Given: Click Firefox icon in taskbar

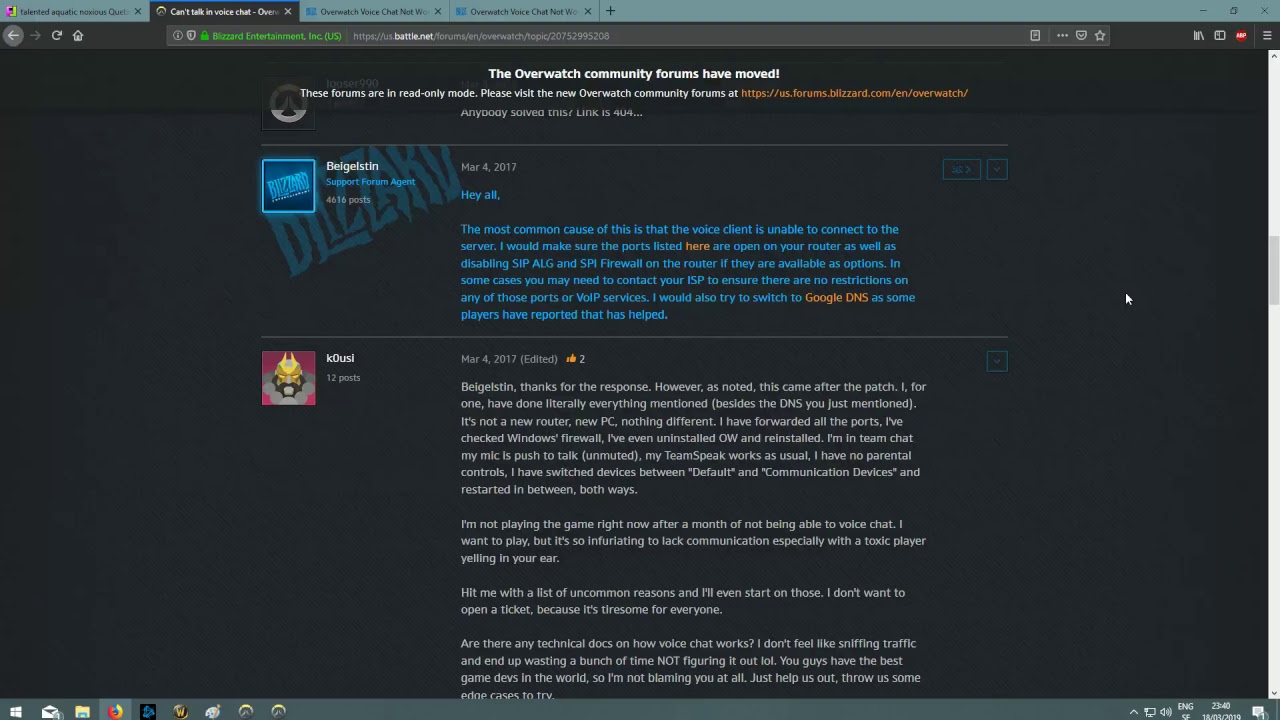Looking at the screenshot, I should pyautogui.click(x=116, y=712).
